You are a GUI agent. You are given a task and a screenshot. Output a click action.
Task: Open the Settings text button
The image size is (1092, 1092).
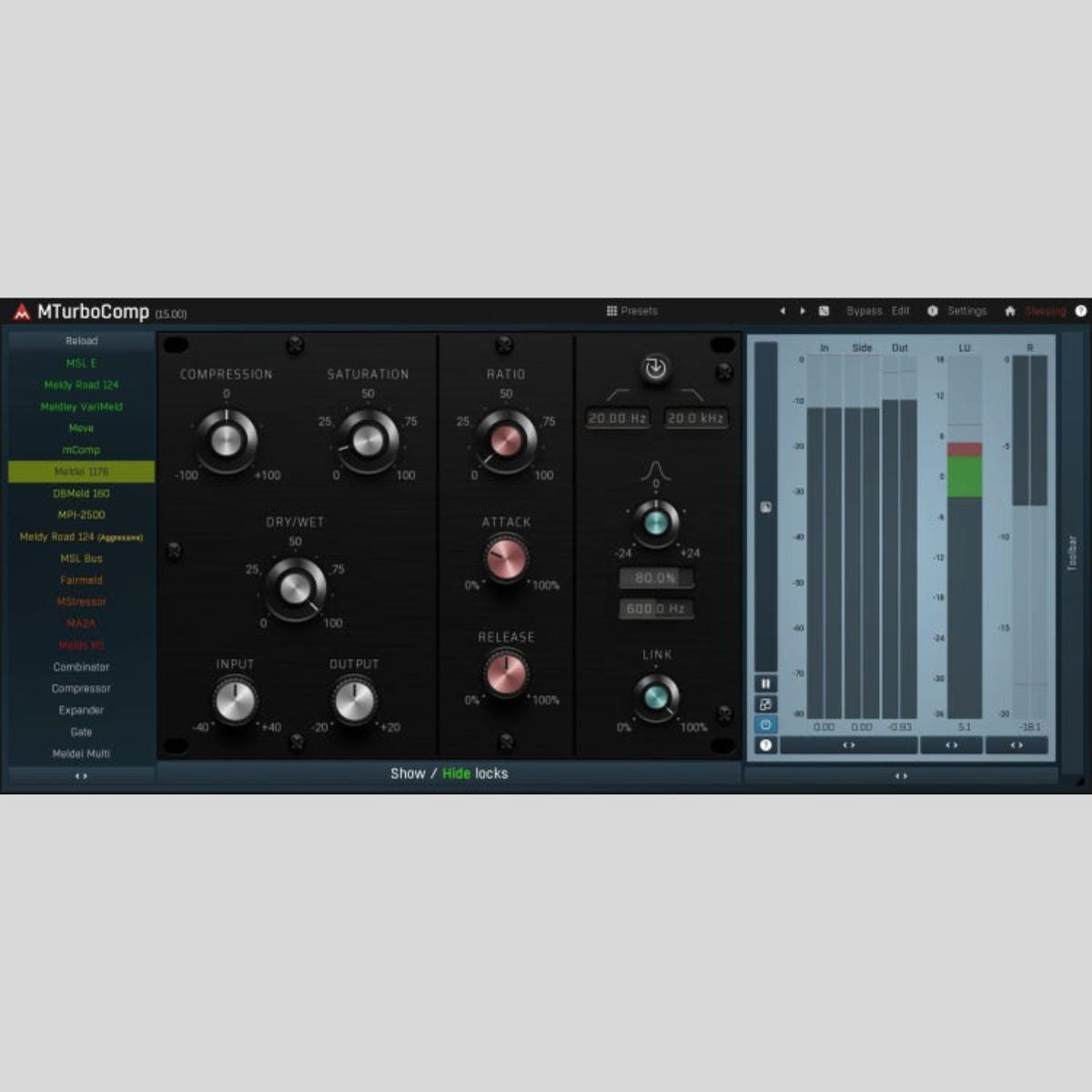click(x=966, y=310)
